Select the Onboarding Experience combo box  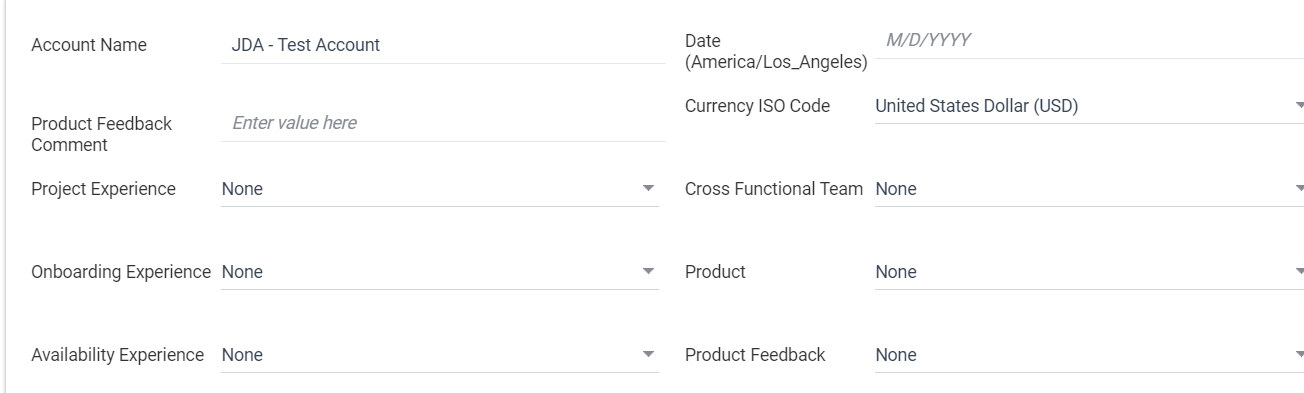(x=440, y=272)
